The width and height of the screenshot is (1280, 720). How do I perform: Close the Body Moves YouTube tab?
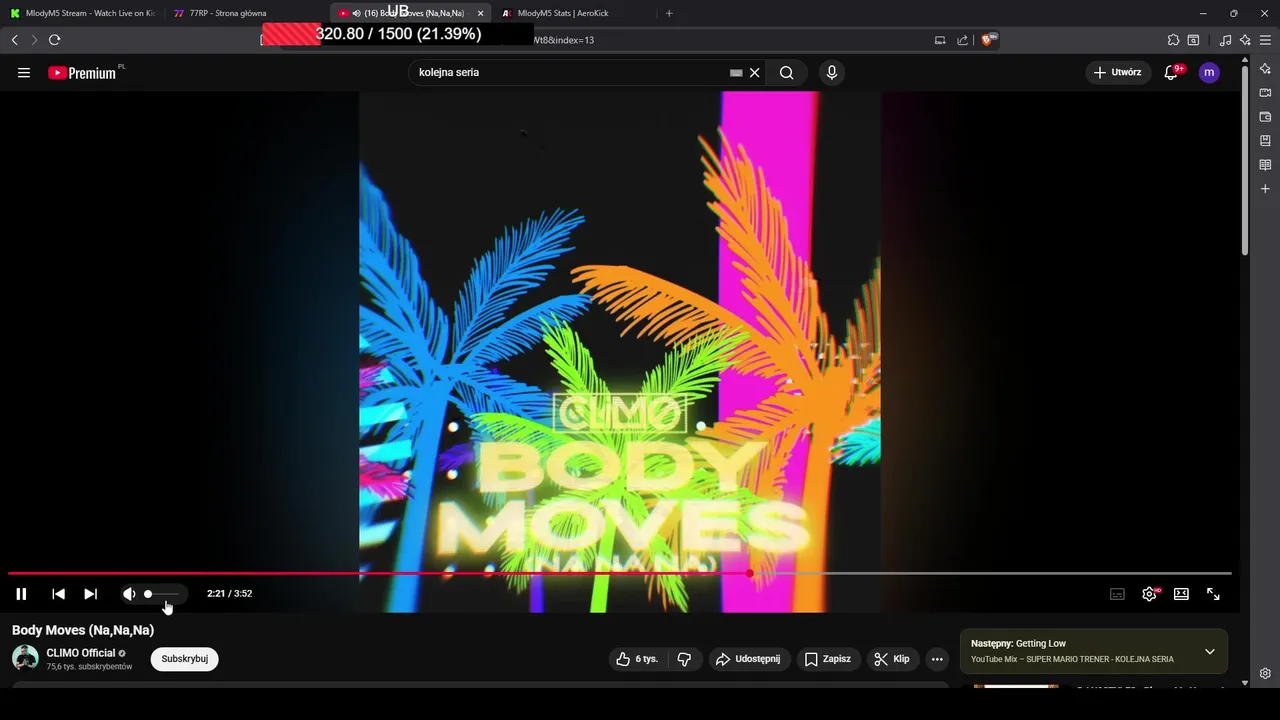click(x=480, y=13)
